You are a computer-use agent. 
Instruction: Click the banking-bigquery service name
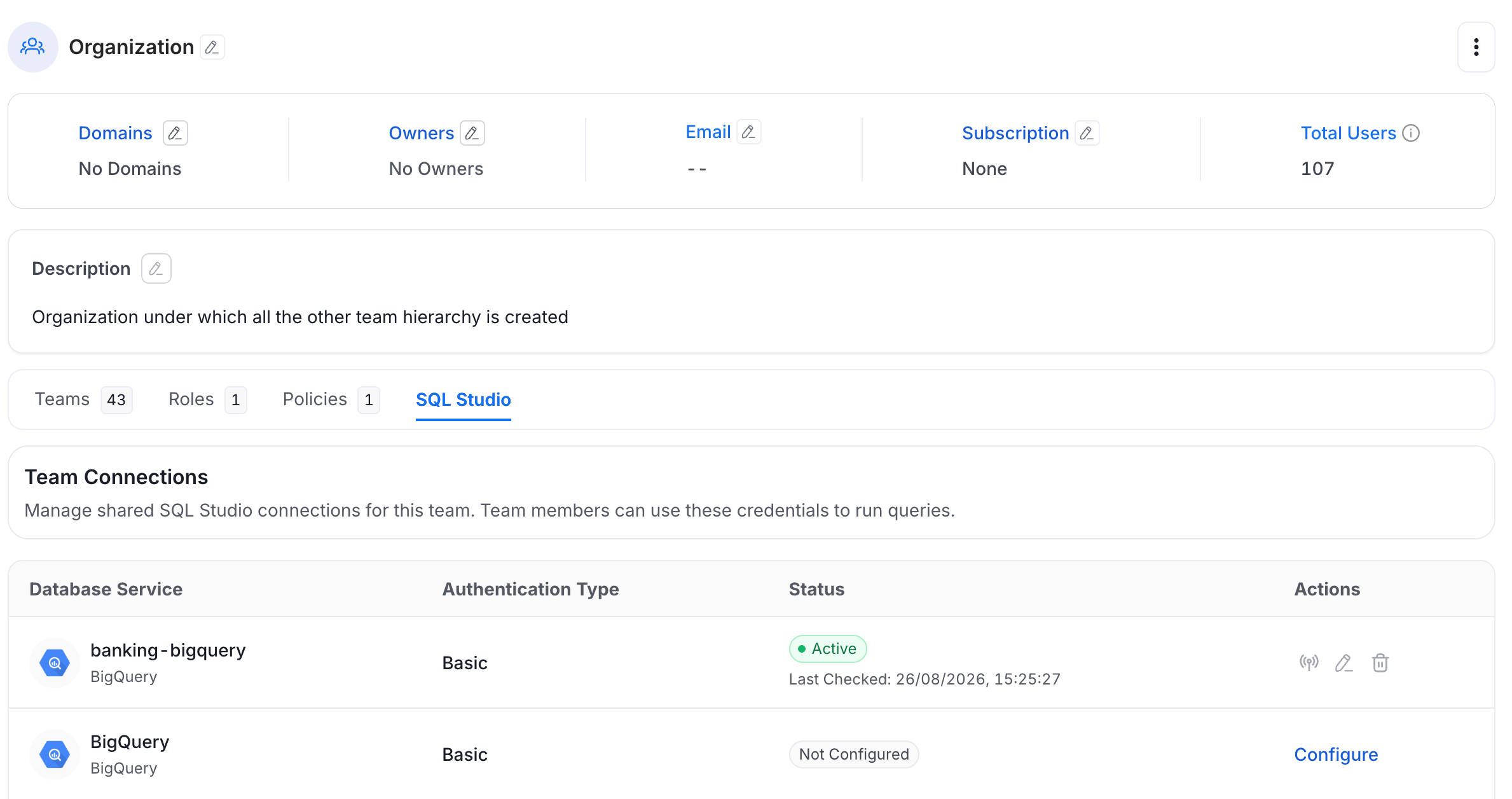tap(168, 650)
